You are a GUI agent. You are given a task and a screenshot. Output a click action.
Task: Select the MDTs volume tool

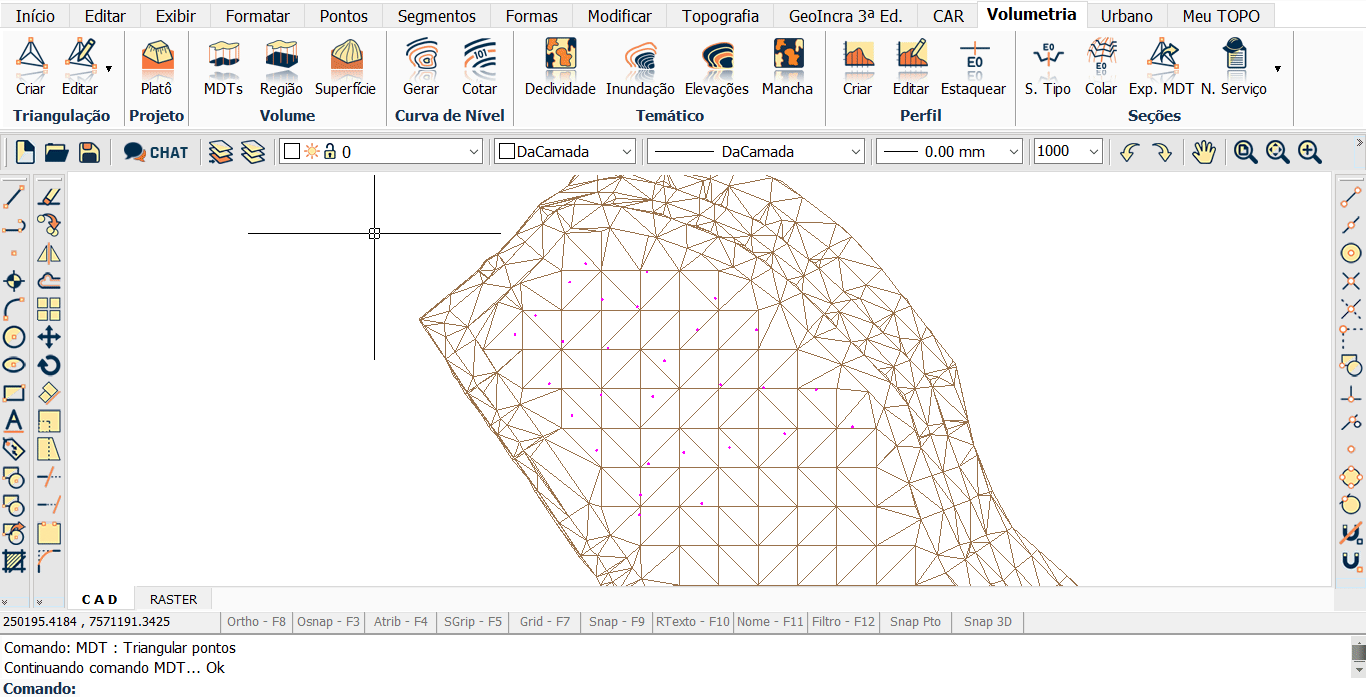tap(223, 67)
